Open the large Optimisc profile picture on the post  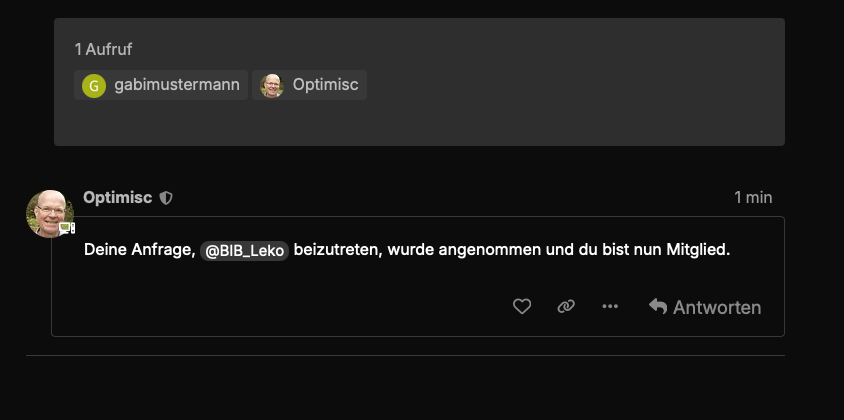[49, 213]
